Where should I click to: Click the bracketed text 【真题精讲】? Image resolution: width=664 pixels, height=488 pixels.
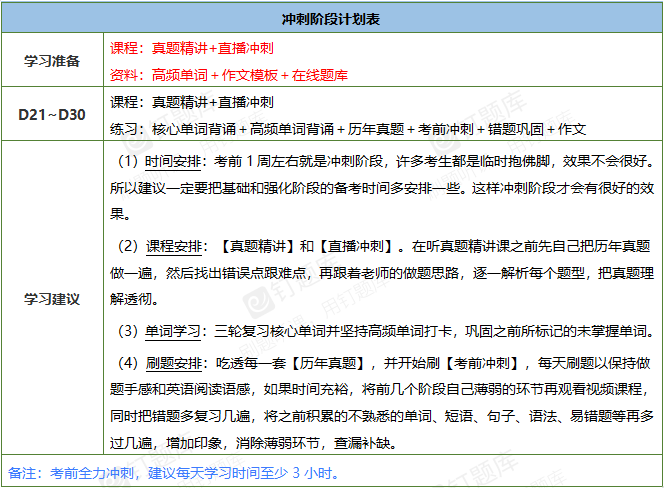tap(258, 246)
